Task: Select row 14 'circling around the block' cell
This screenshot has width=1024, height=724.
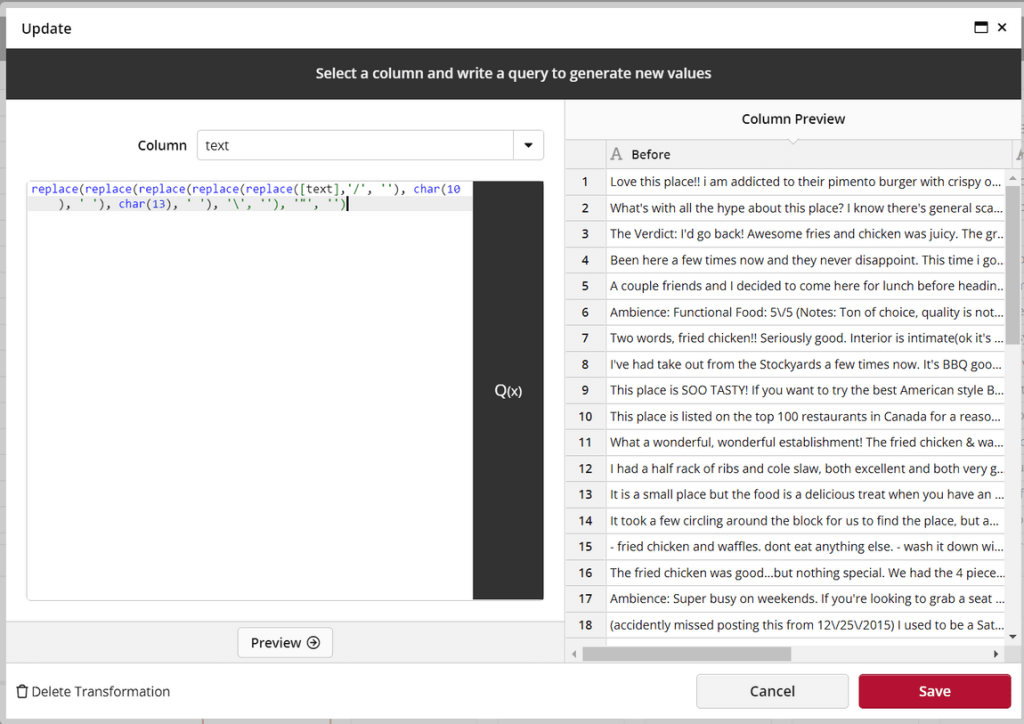Action: 806,520
